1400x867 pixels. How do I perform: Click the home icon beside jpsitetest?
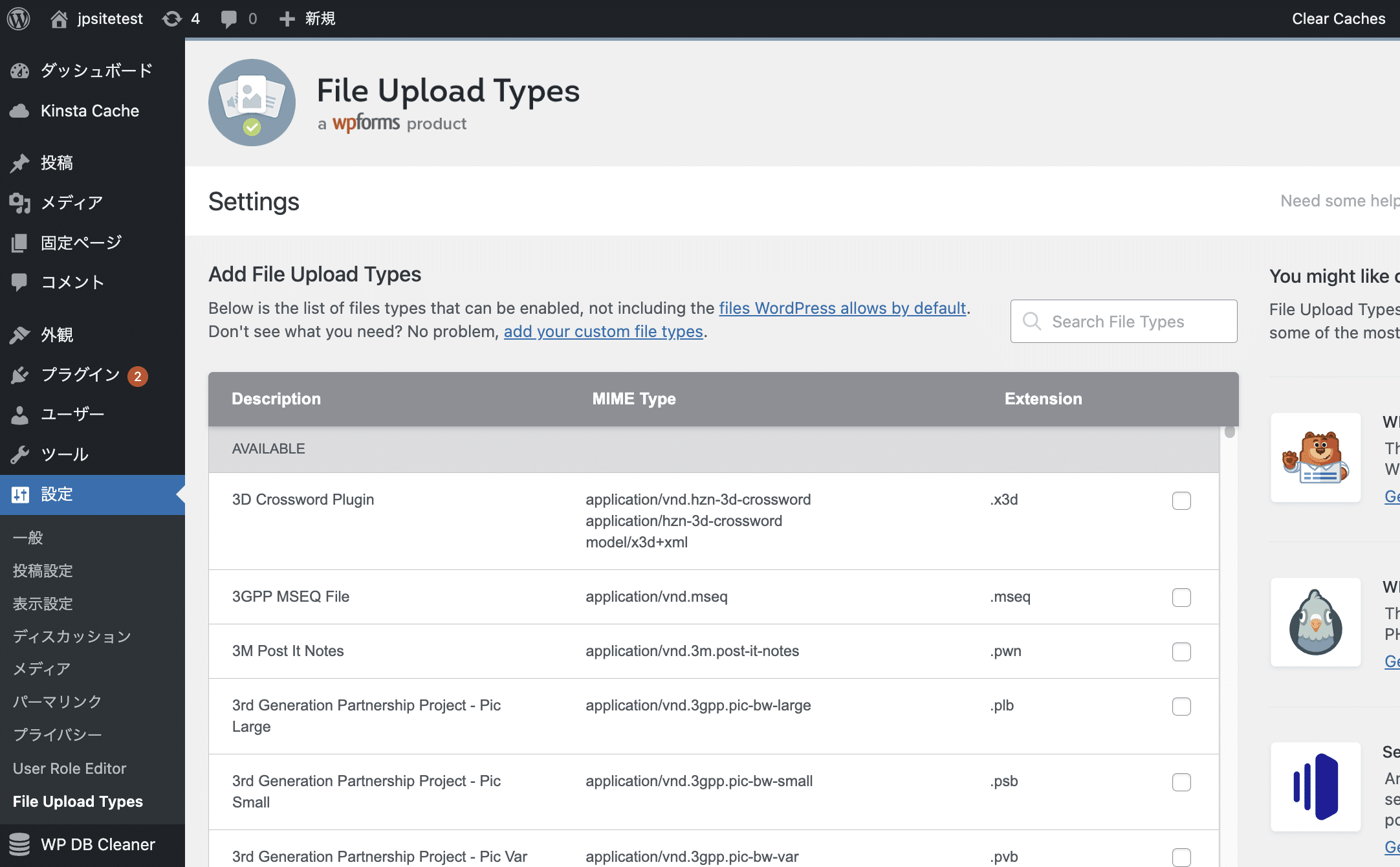[59, 19]
